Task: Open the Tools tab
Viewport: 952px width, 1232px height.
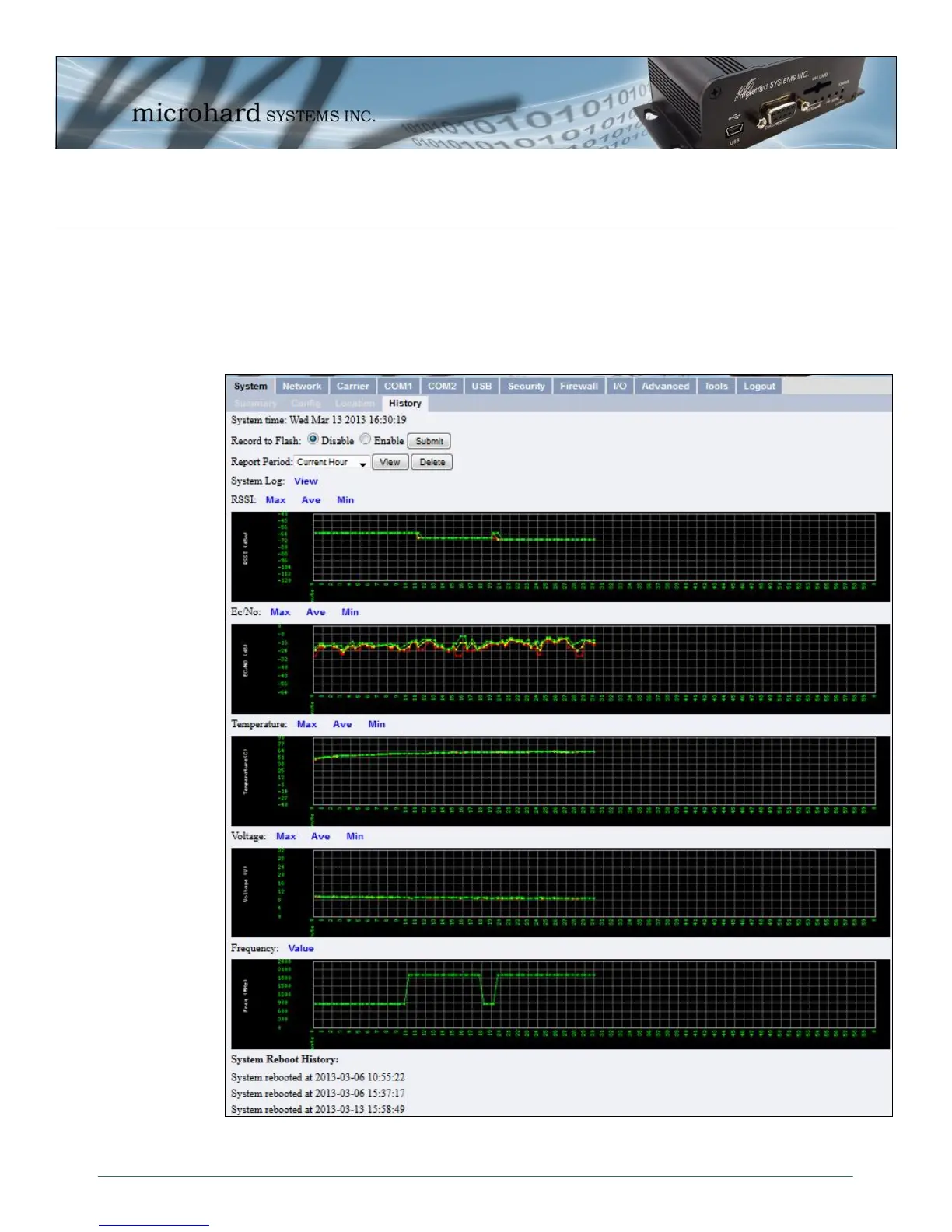Action: point(716,386)
